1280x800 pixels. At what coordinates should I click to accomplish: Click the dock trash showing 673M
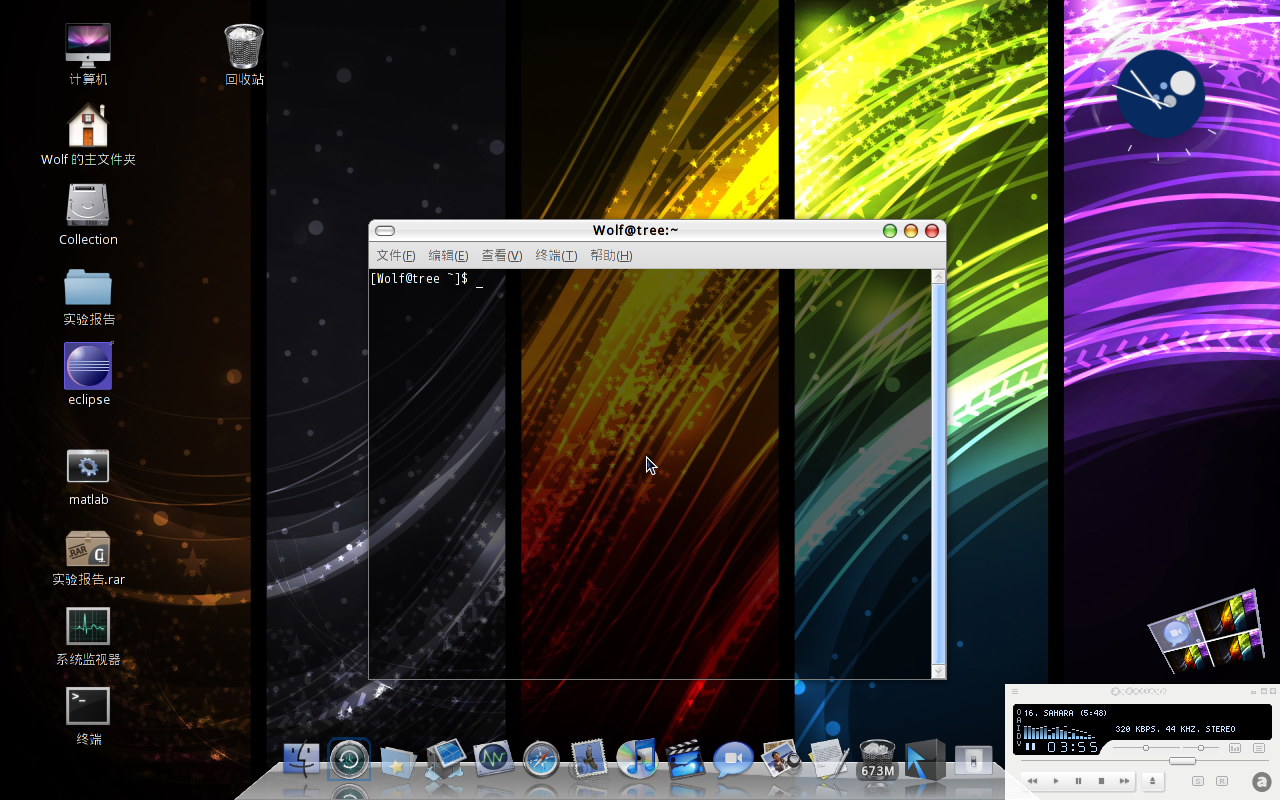pos(877,760)
